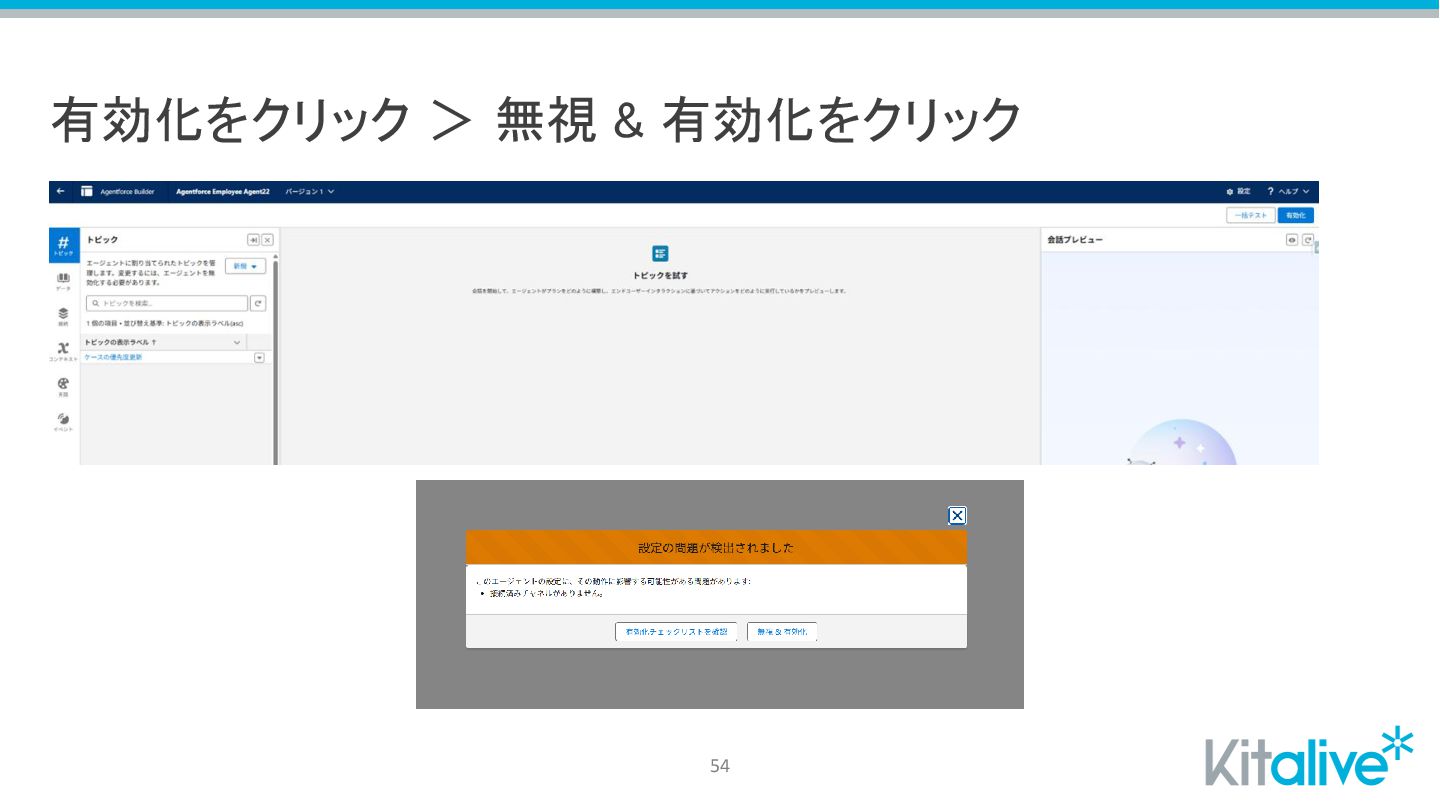Click inside the トピックを検索 search field
Screen dimensions: 1440x810
(x=166, y=303)
